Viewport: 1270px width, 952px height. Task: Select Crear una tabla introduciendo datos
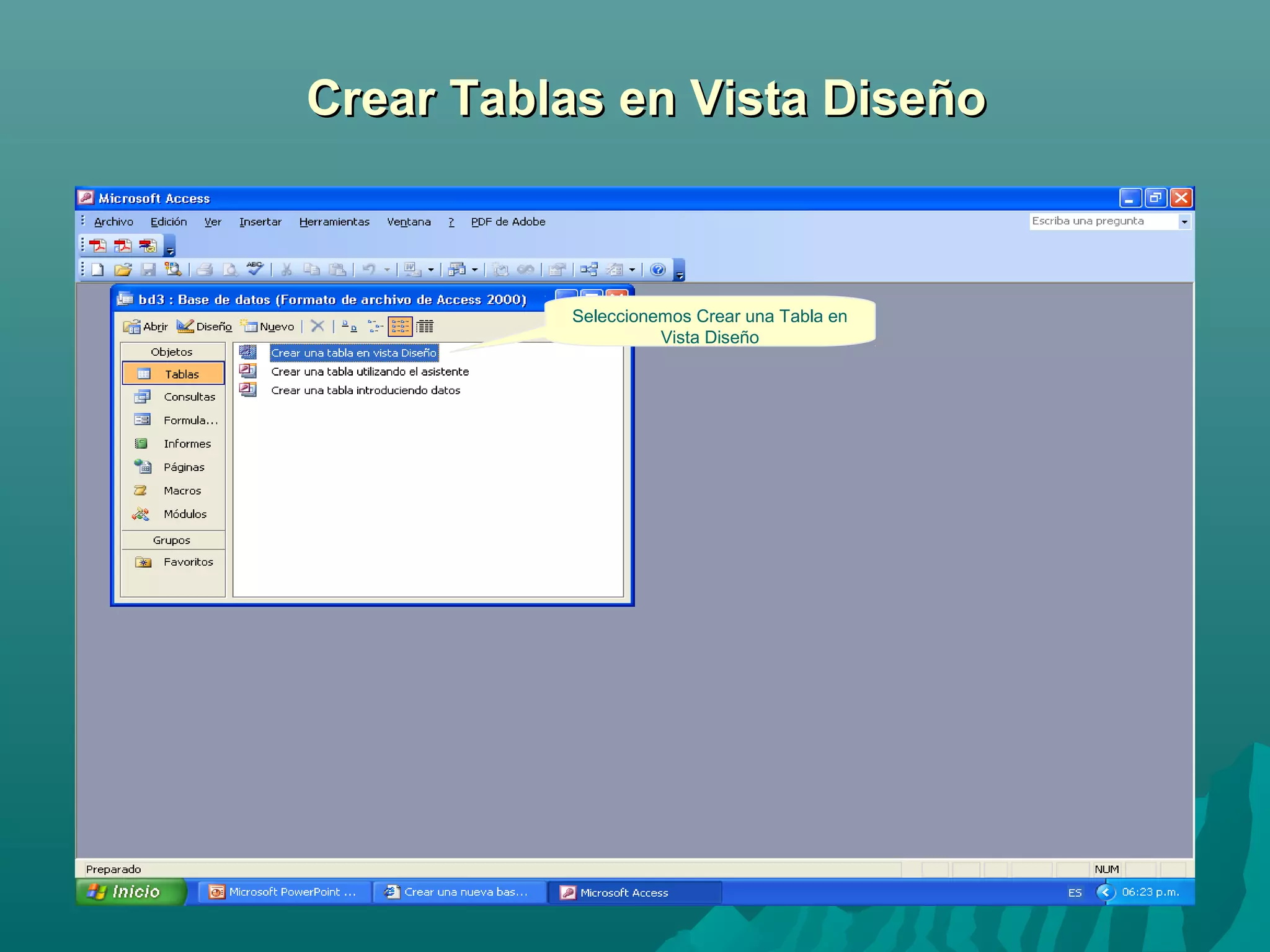click(365, 390)
